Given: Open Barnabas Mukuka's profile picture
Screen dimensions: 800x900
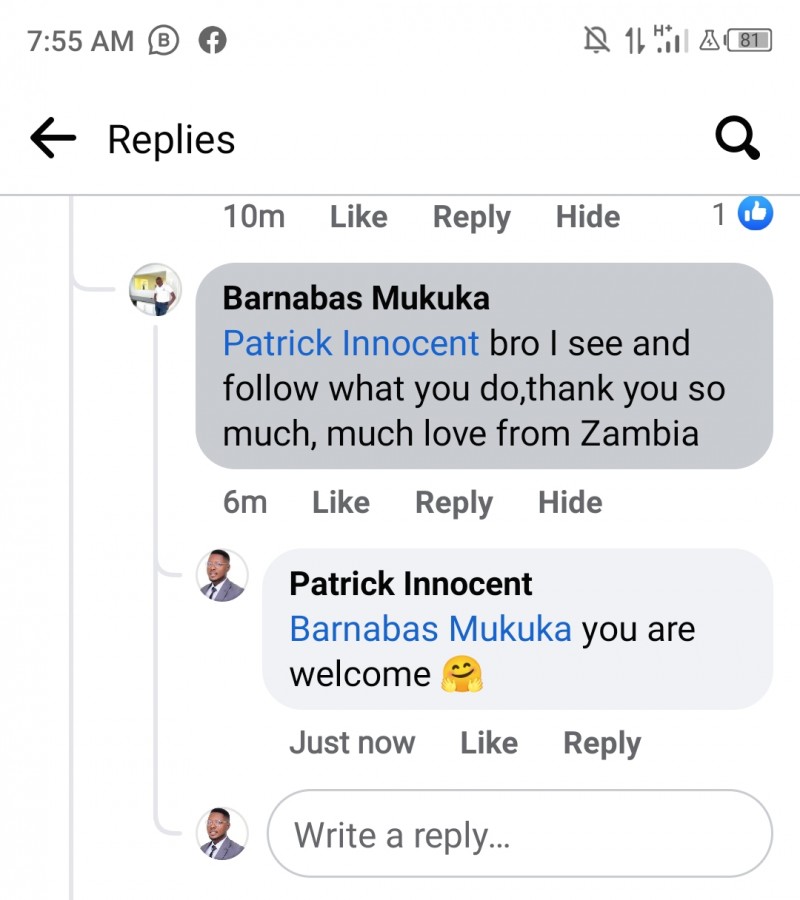Looking at the screenshot, I should coord(156,290).
